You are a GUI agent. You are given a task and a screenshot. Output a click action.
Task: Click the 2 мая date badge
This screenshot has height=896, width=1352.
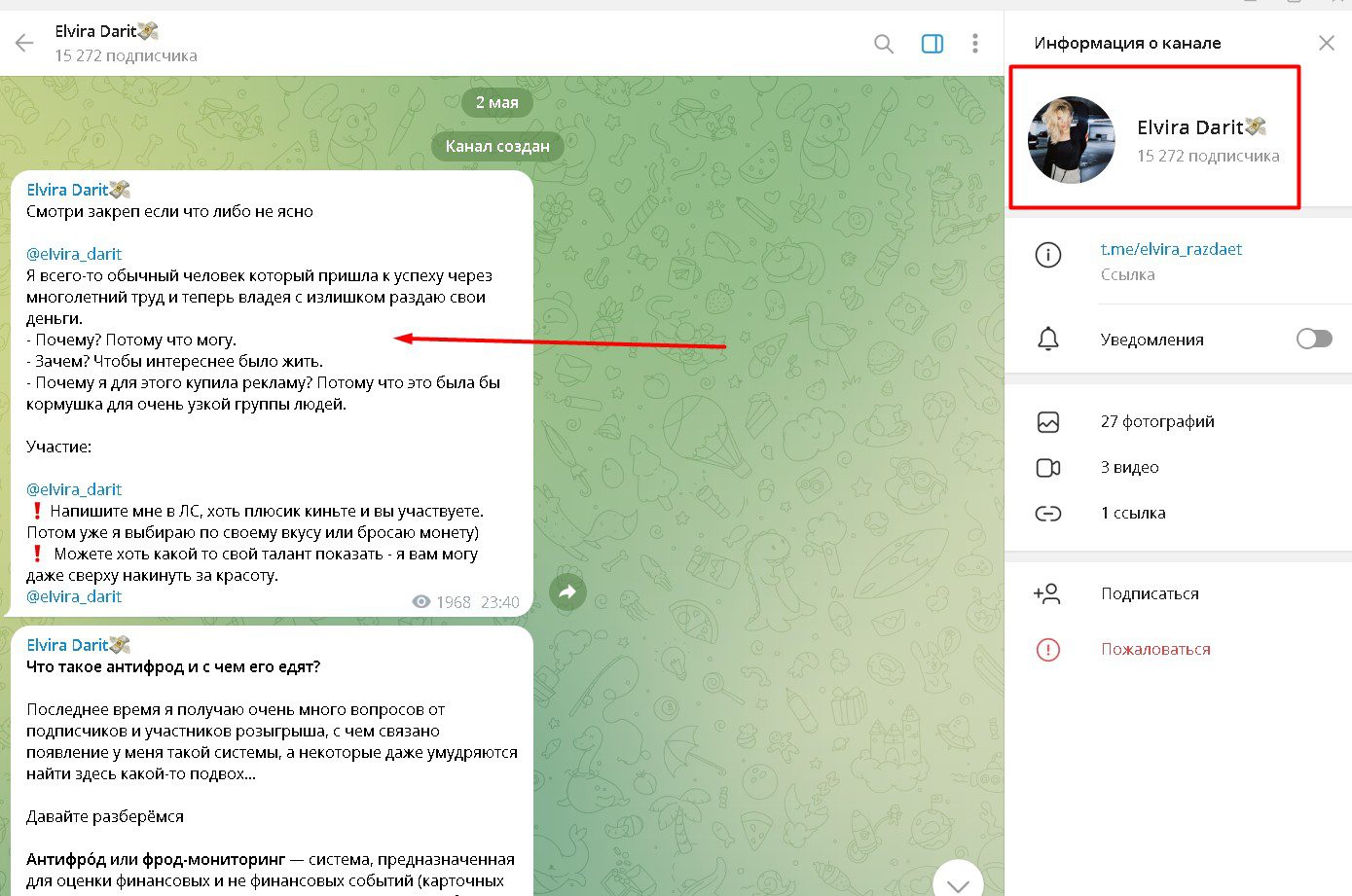496,102
